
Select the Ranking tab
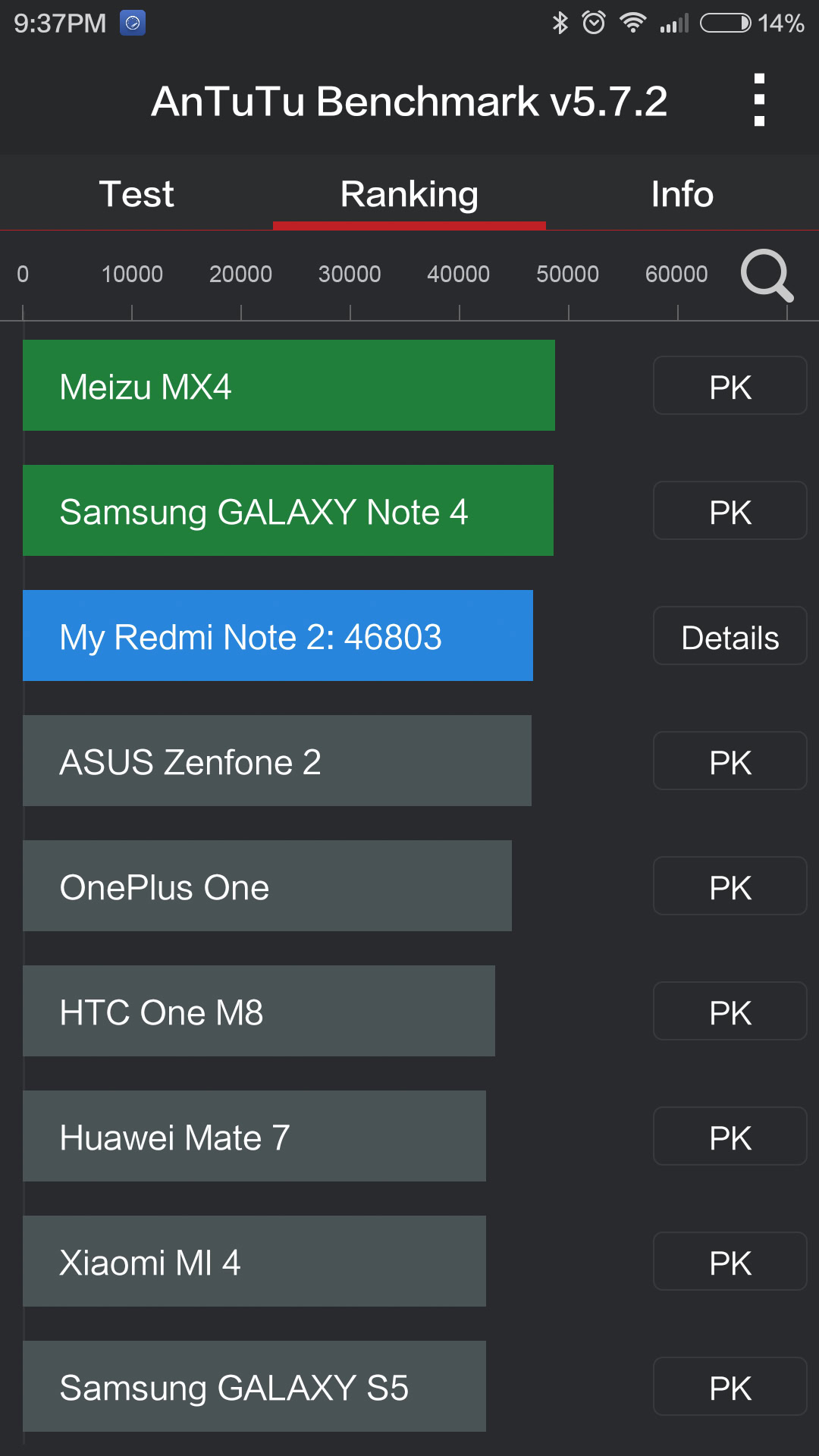click(409, 194)
